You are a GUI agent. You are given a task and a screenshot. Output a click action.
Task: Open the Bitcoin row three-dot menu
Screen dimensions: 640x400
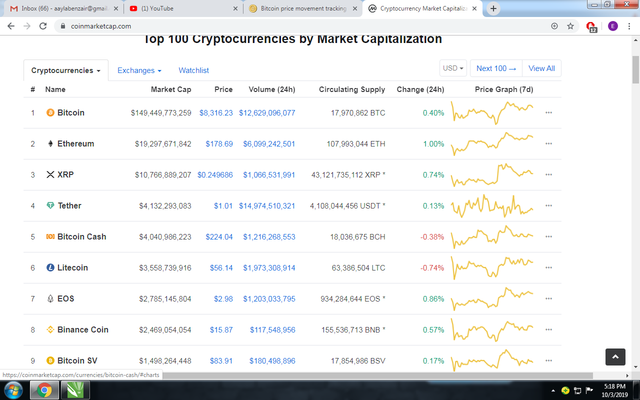549,113
